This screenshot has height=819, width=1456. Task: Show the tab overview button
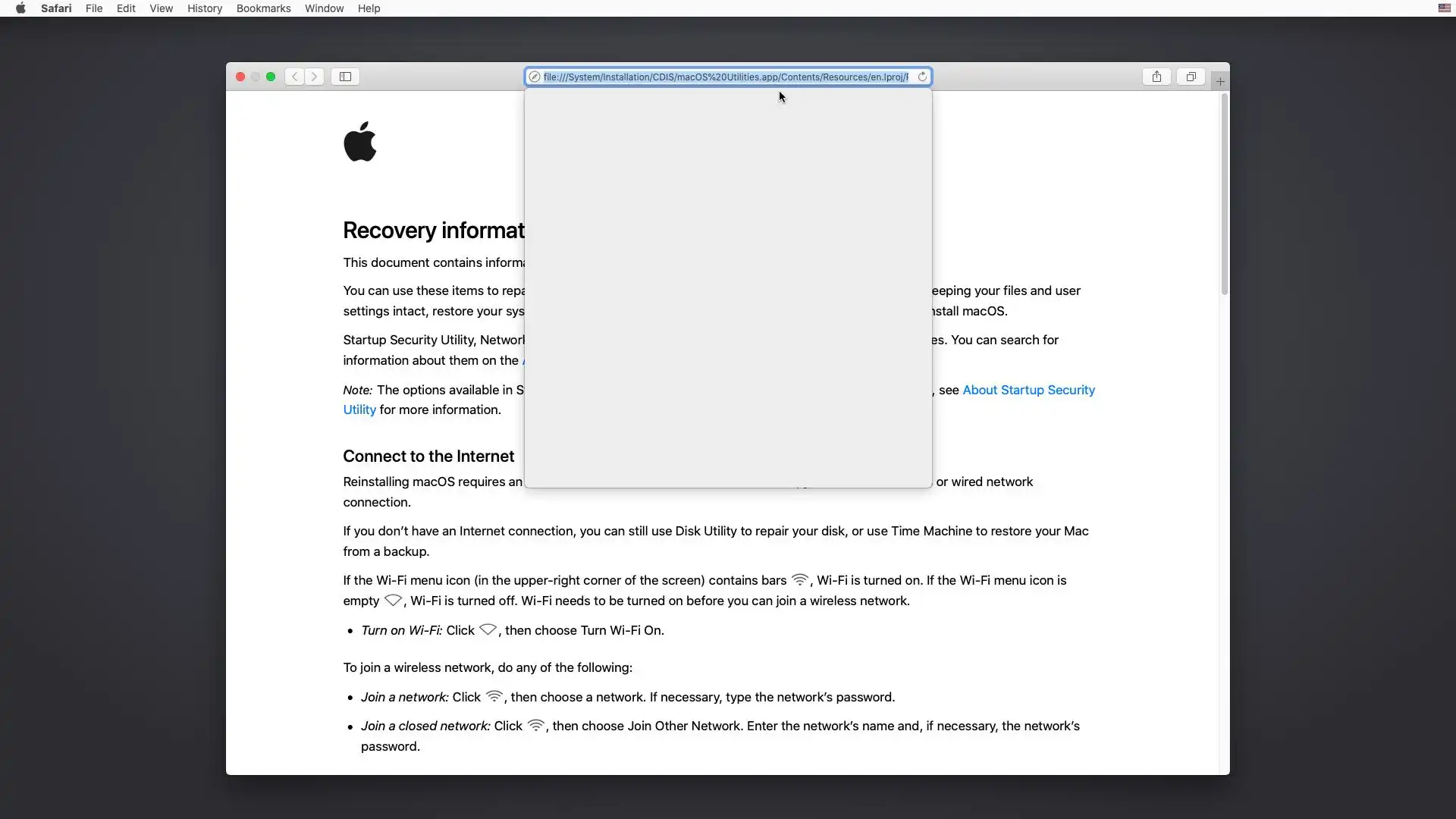click(1191, 77)
